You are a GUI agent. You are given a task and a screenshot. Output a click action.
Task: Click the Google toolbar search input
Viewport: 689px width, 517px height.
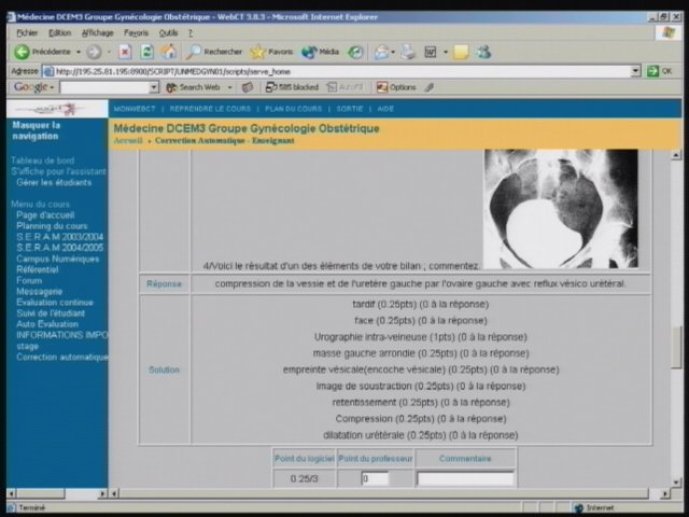tap(105, 87)
